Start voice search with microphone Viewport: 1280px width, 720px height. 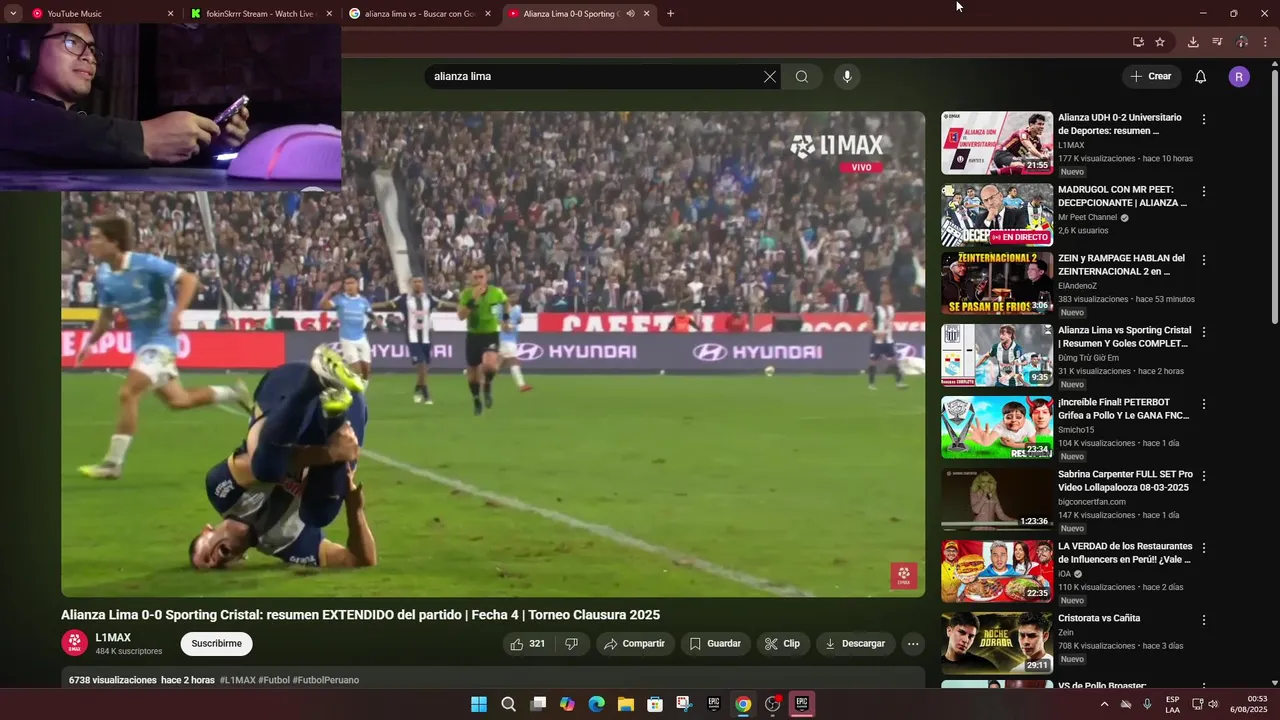pos(847,77)
